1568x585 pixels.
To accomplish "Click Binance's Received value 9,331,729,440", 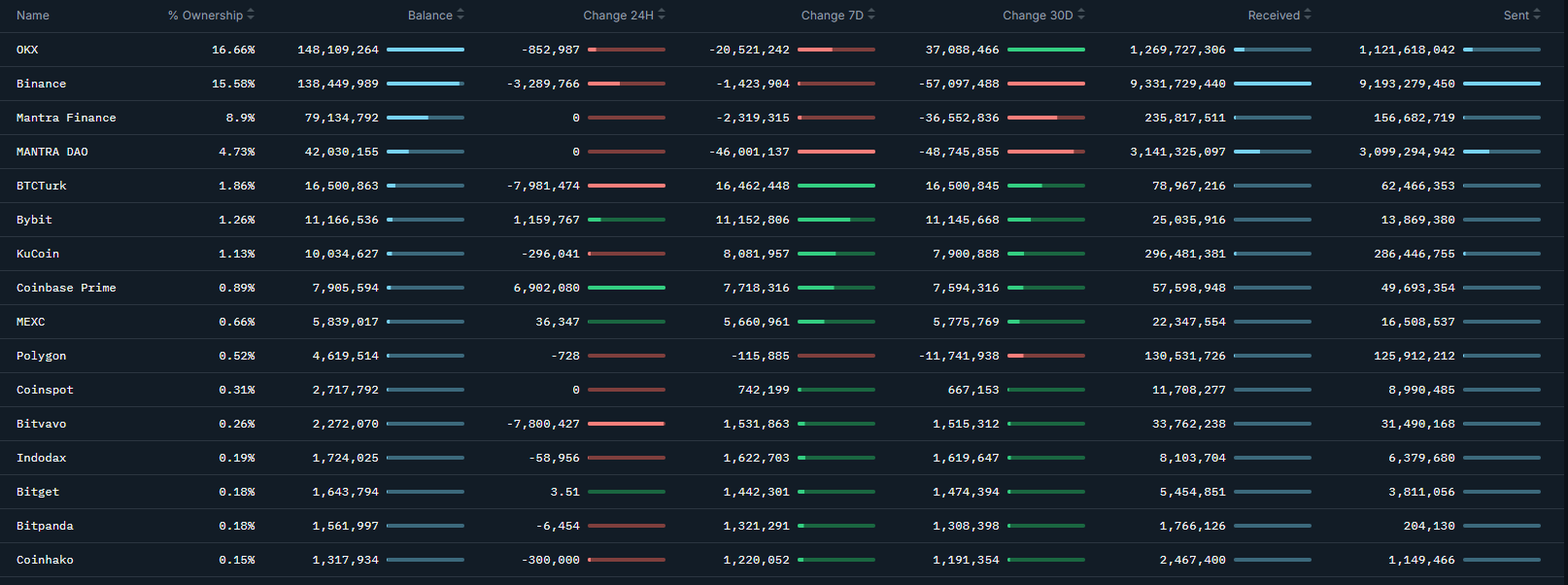I will pyautogui.click(x=1177, y=84).
